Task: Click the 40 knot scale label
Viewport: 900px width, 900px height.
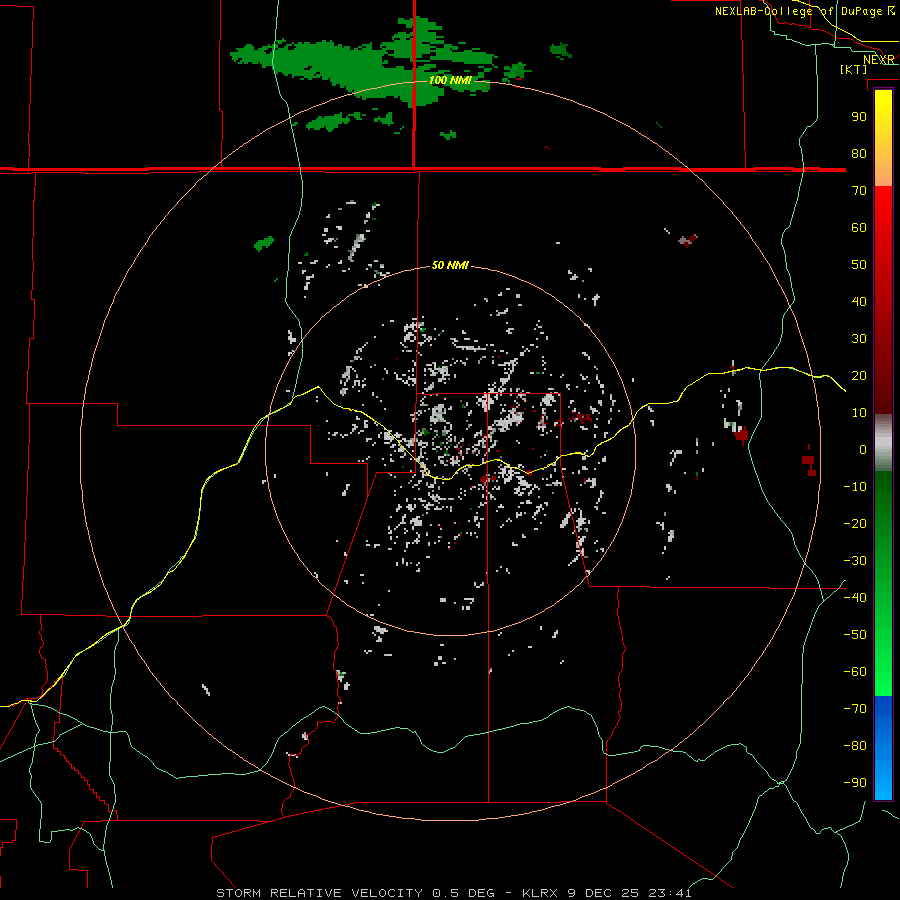Action: (859, 302)
